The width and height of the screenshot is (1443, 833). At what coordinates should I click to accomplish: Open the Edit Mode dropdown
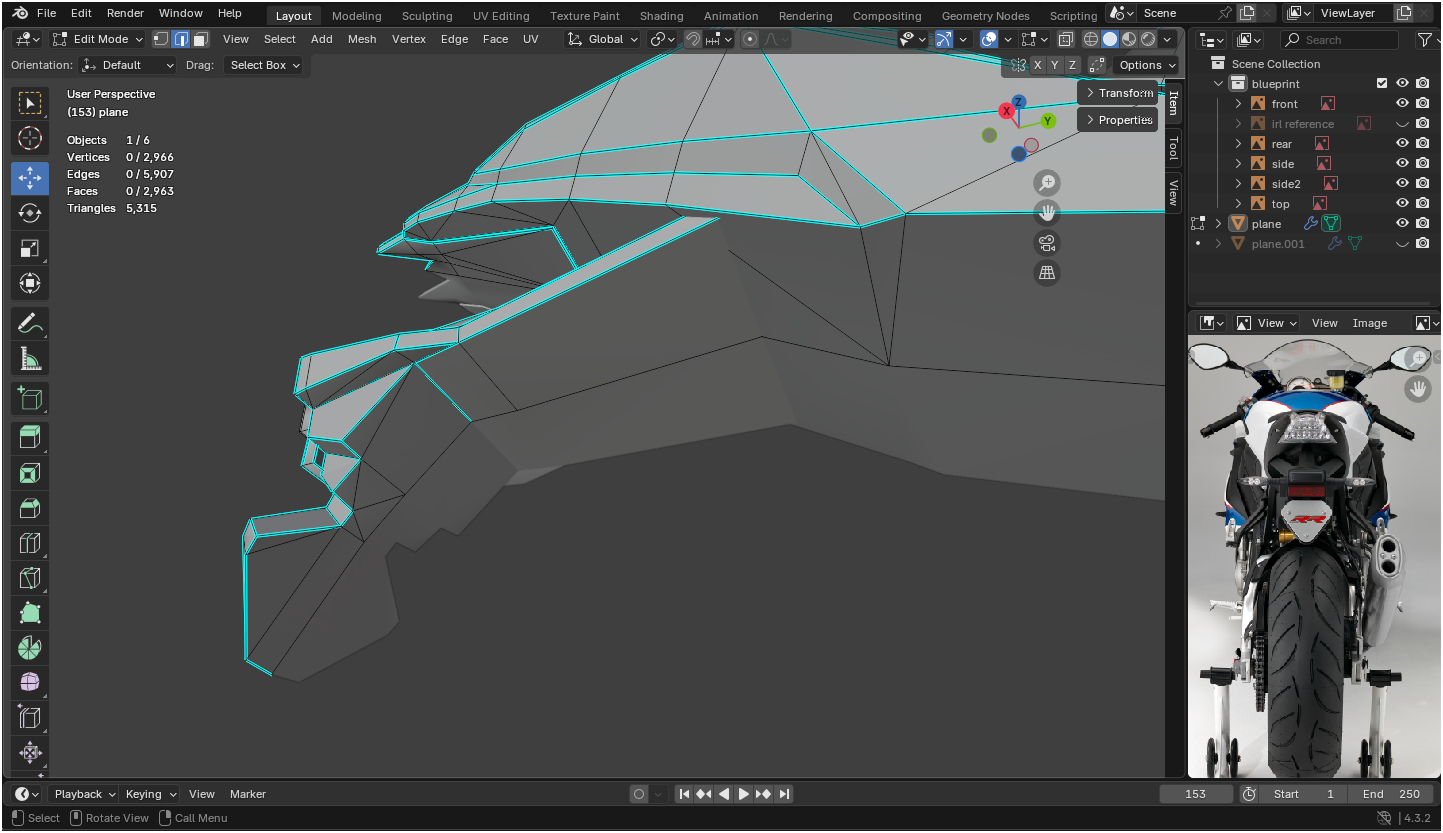coord(98,39)
